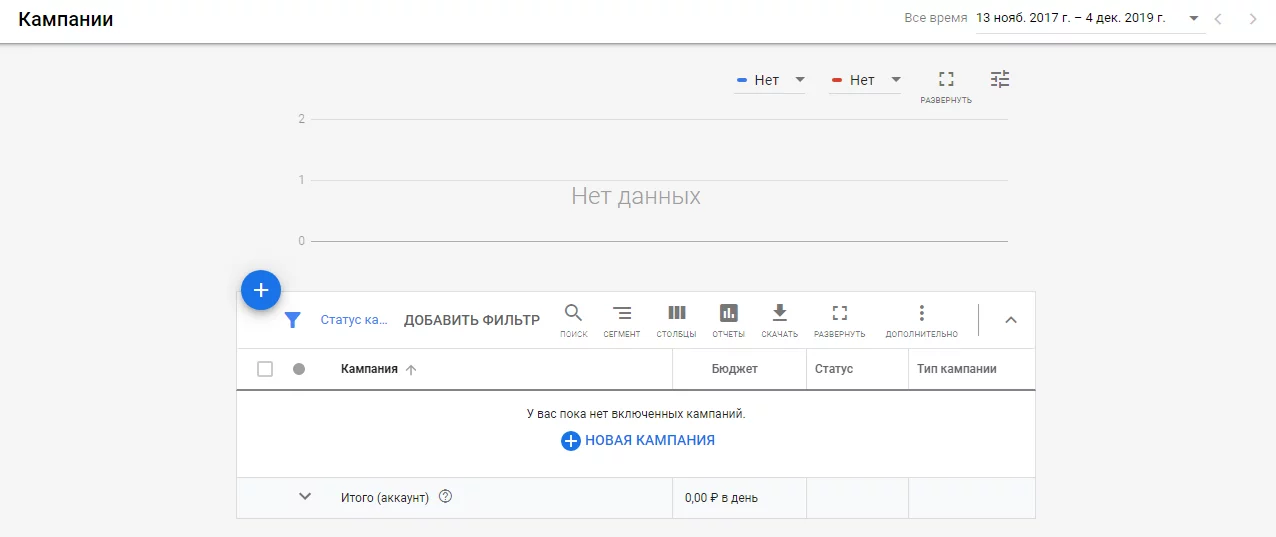Click the 'У вас пока нет включенных кампаний' message
The width and height of the screenshot is (1276, 537).
pyautogui.click(x=636, y=413)
